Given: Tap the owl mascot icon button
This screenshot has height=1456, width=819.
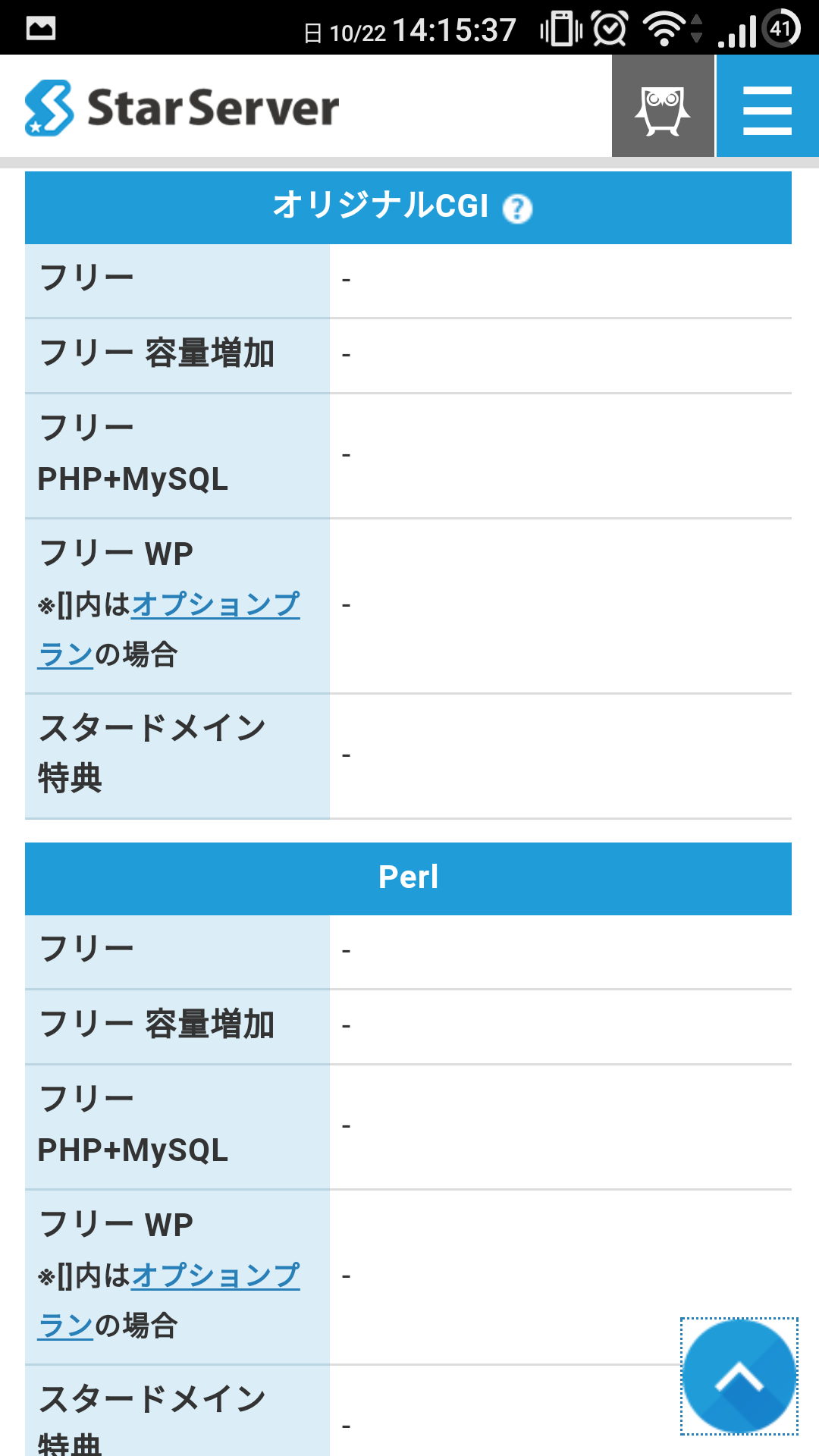Looking at the screenshot, I should point(663,106).
